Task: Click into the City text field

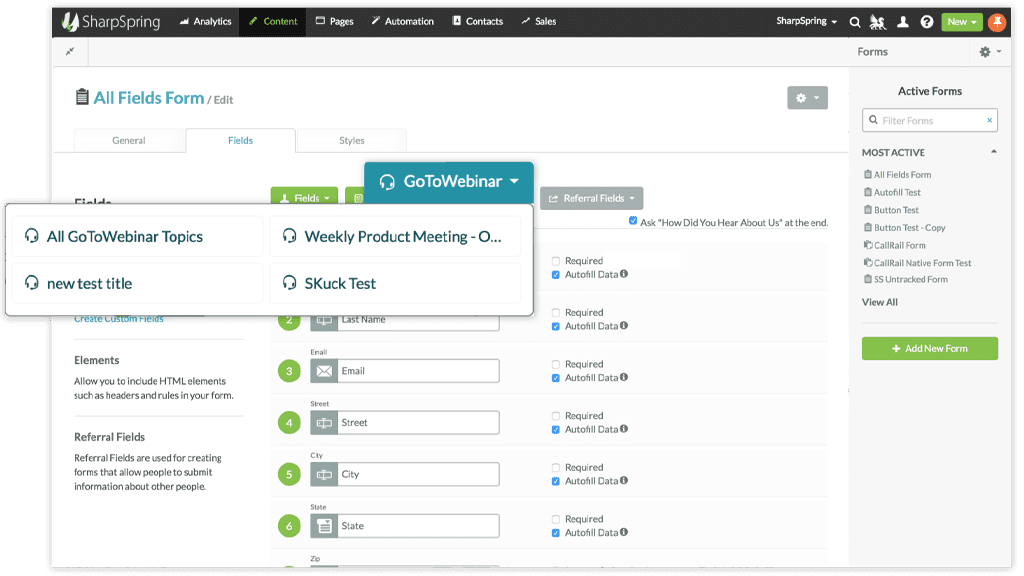Action: (x=418, y=474)
